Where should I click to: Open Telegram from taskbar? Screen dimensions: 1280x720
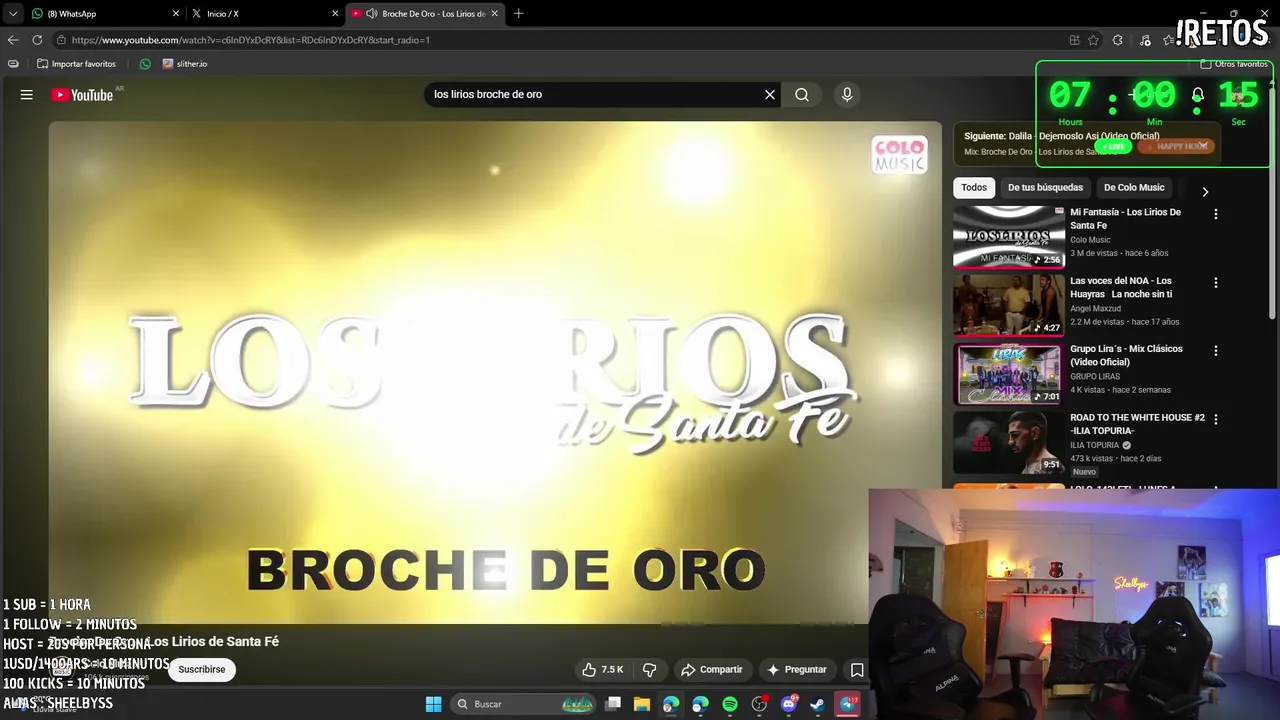coord(847,704)
